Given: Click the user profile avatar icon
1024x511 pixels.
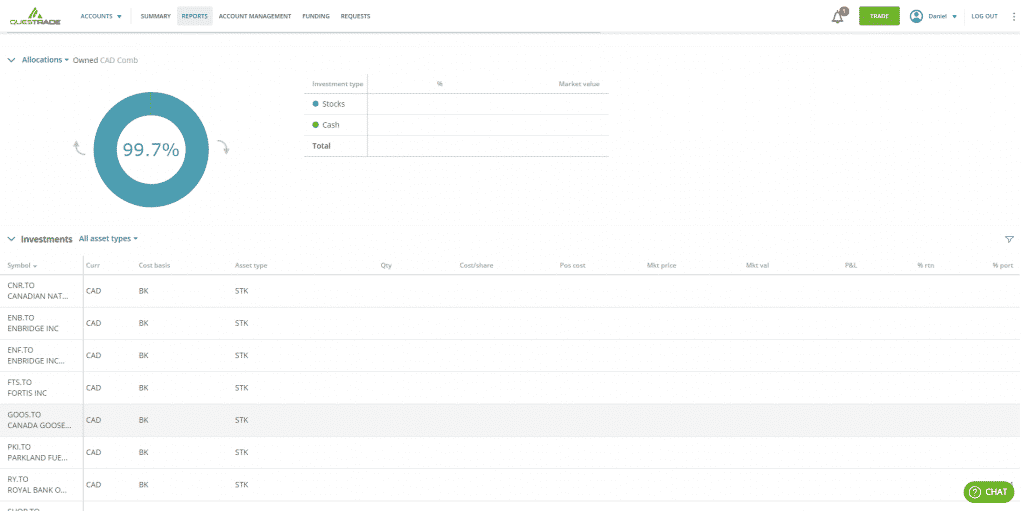Looking at the screenshot, I should click(x=916, y=16).
